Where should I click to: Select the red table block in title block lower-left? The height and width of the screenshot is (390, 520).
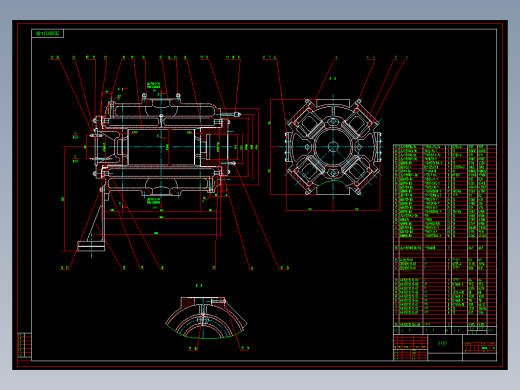(x=410, y=348)
